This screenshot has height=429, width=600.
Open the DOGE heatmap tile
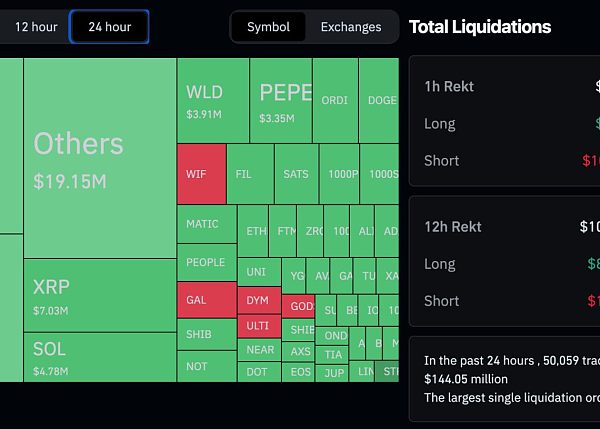coord(380,101)
